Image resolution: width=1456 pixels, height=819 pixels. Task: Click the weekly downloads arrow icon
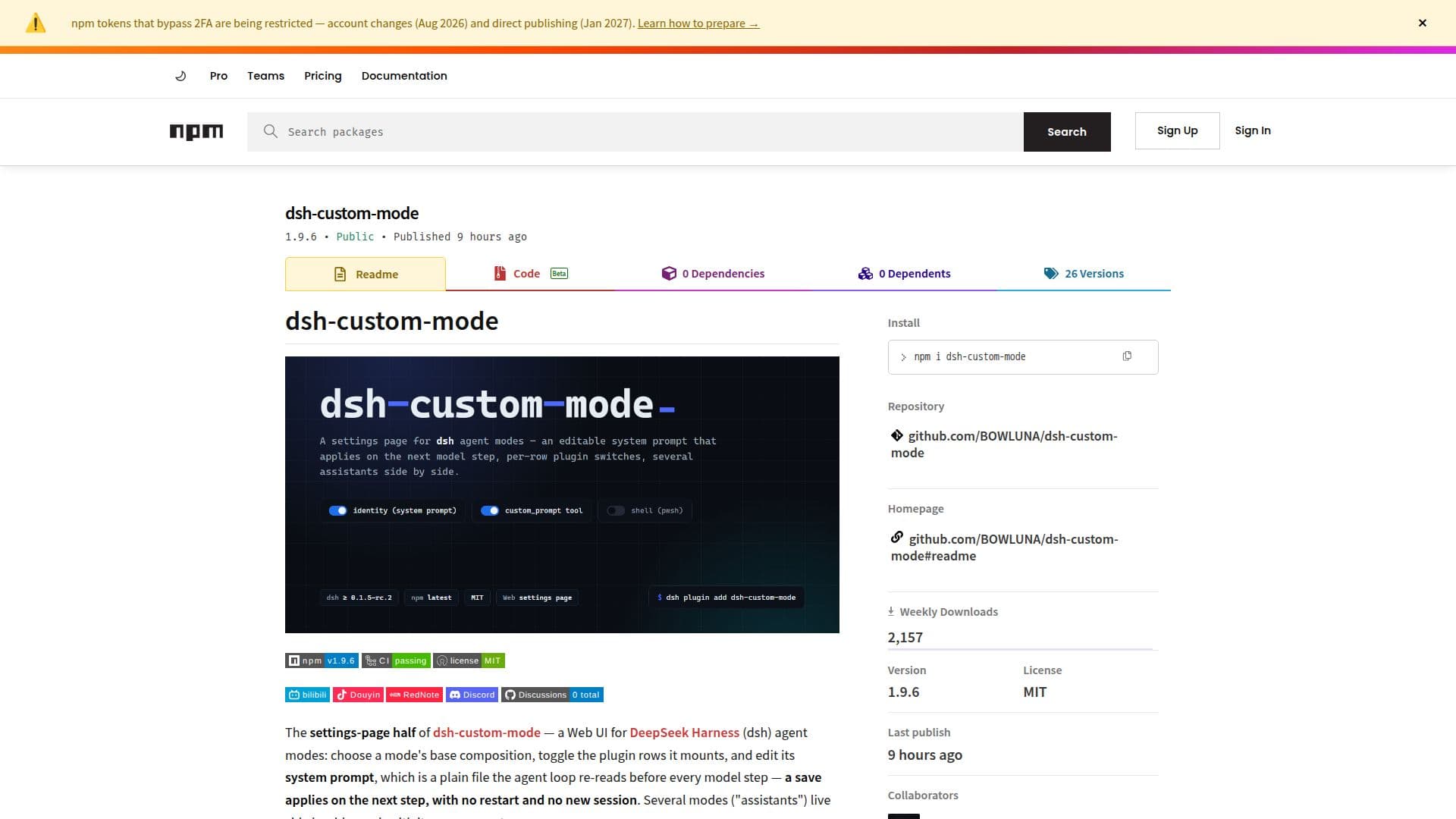point(891,611)
